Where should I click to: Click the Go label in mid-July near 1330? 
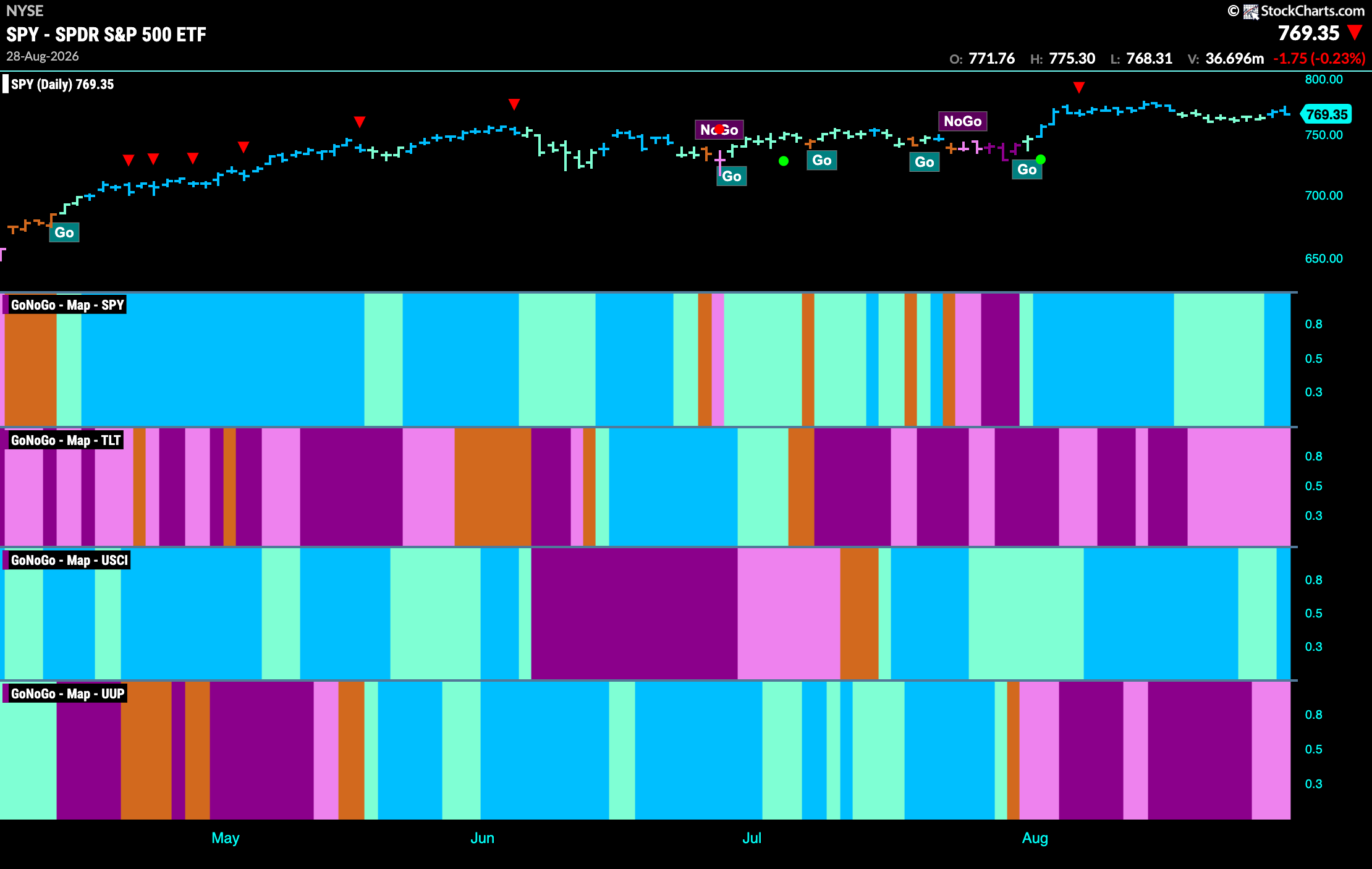pyautogui.click(x=822, y=160)
